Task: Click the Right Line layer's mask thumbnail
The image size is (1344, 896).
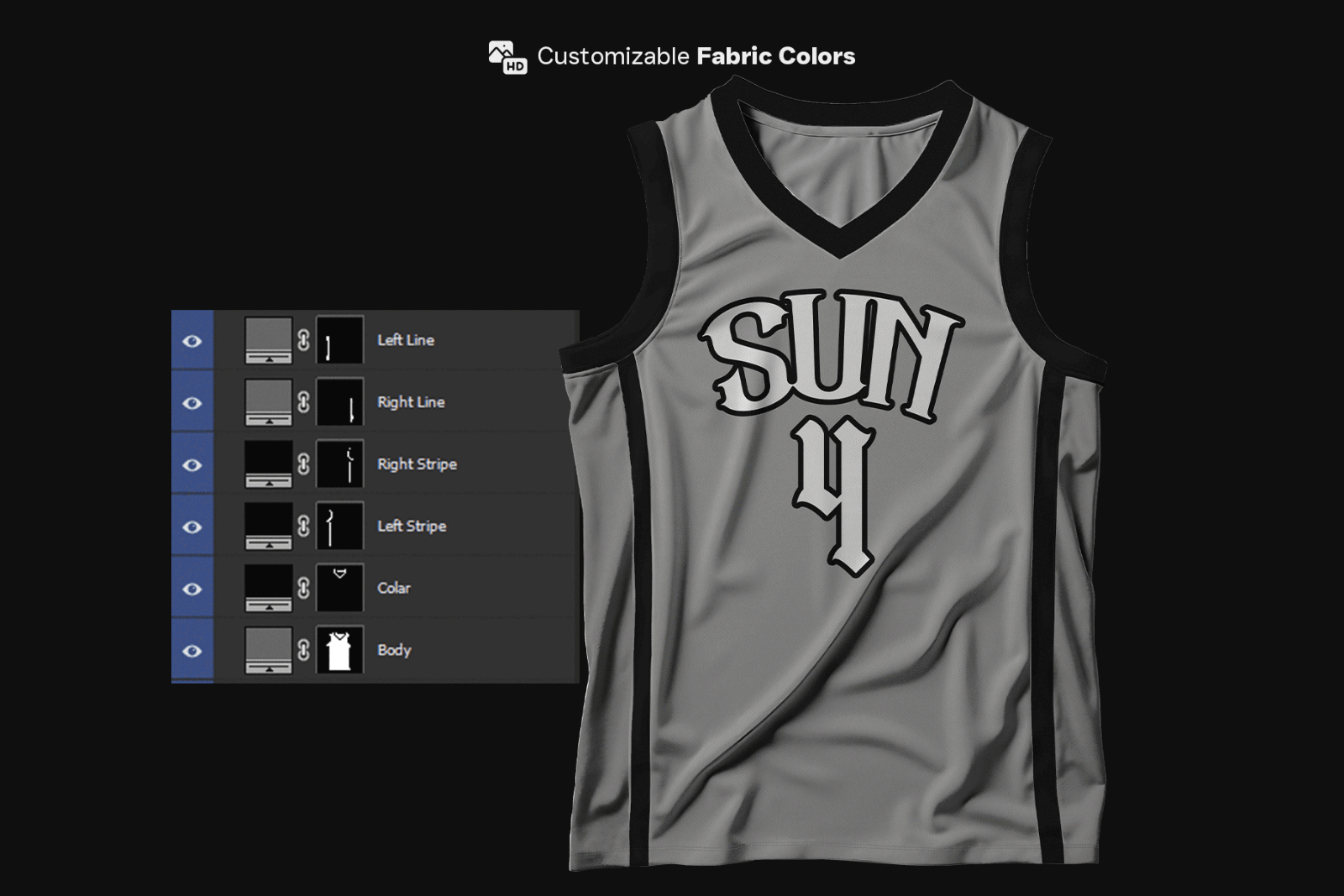Action: pos(339,402)
